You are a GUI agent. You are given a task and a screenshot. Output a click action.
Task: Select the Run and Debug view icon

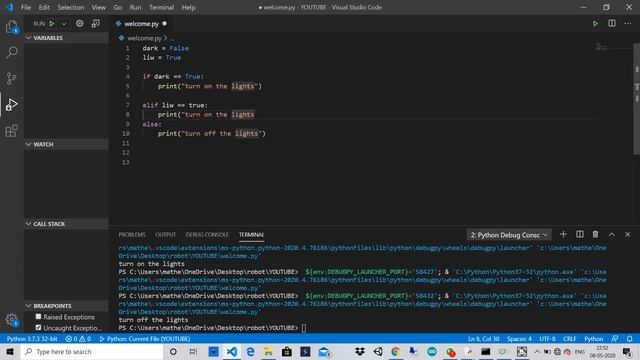[x=11, y=104]
